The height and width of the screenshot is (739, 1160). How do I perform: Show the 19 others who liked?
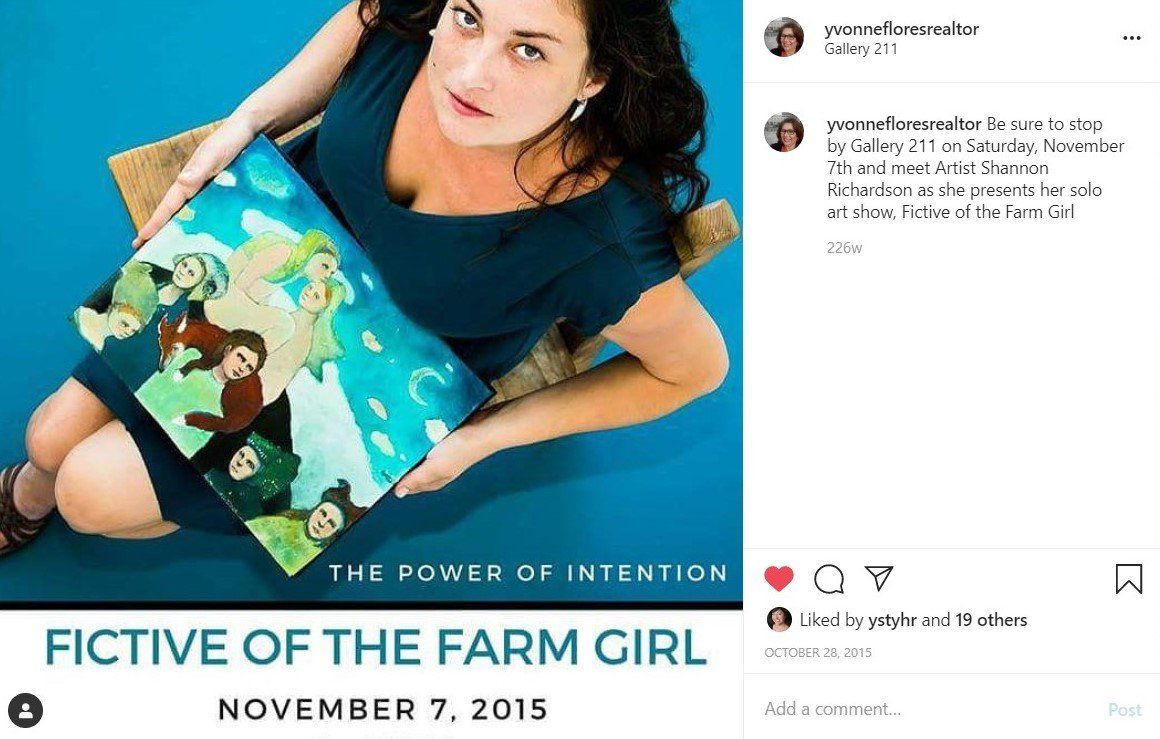pos(991,620)
